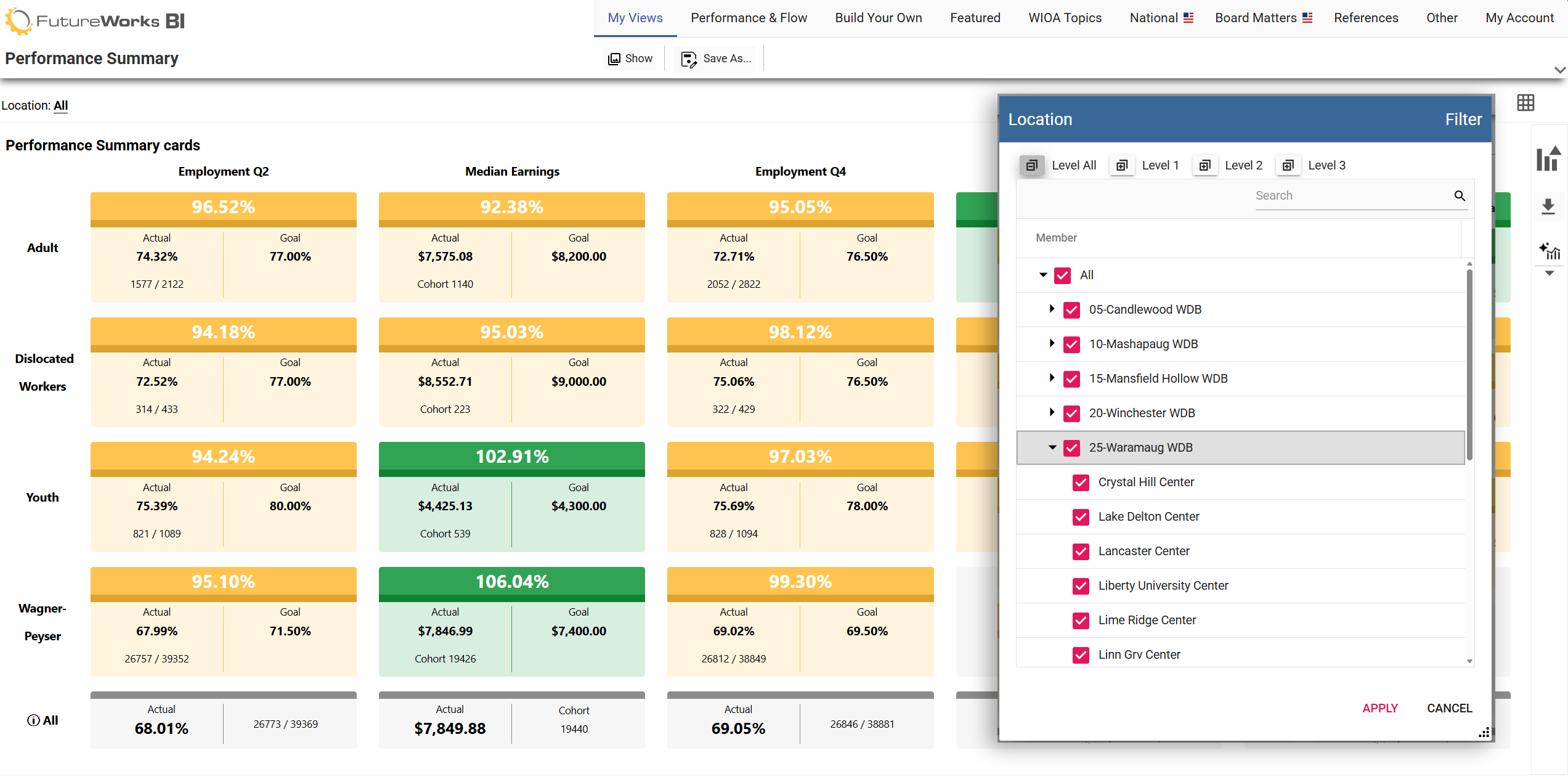Open Build Your Own menu

coord(879,18)
